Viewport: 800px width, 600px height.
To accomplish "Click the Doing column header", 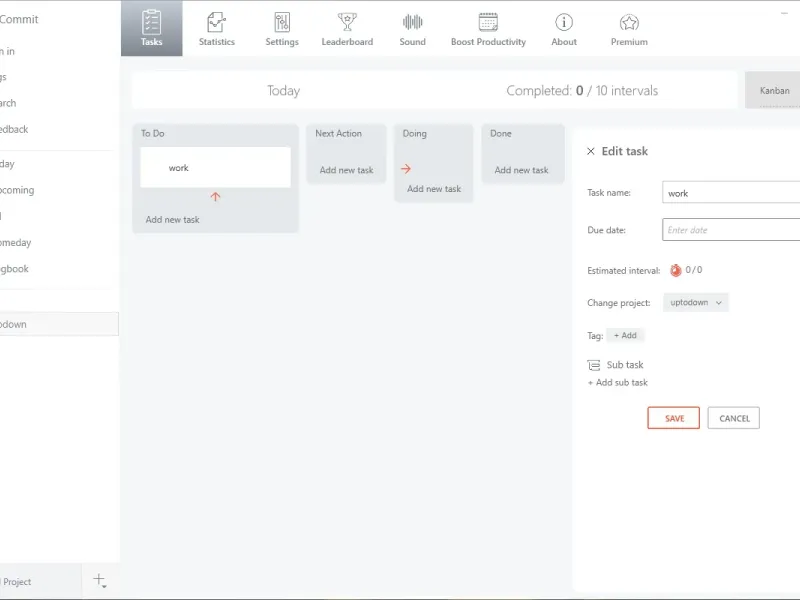I will click(x=414, y=133).
